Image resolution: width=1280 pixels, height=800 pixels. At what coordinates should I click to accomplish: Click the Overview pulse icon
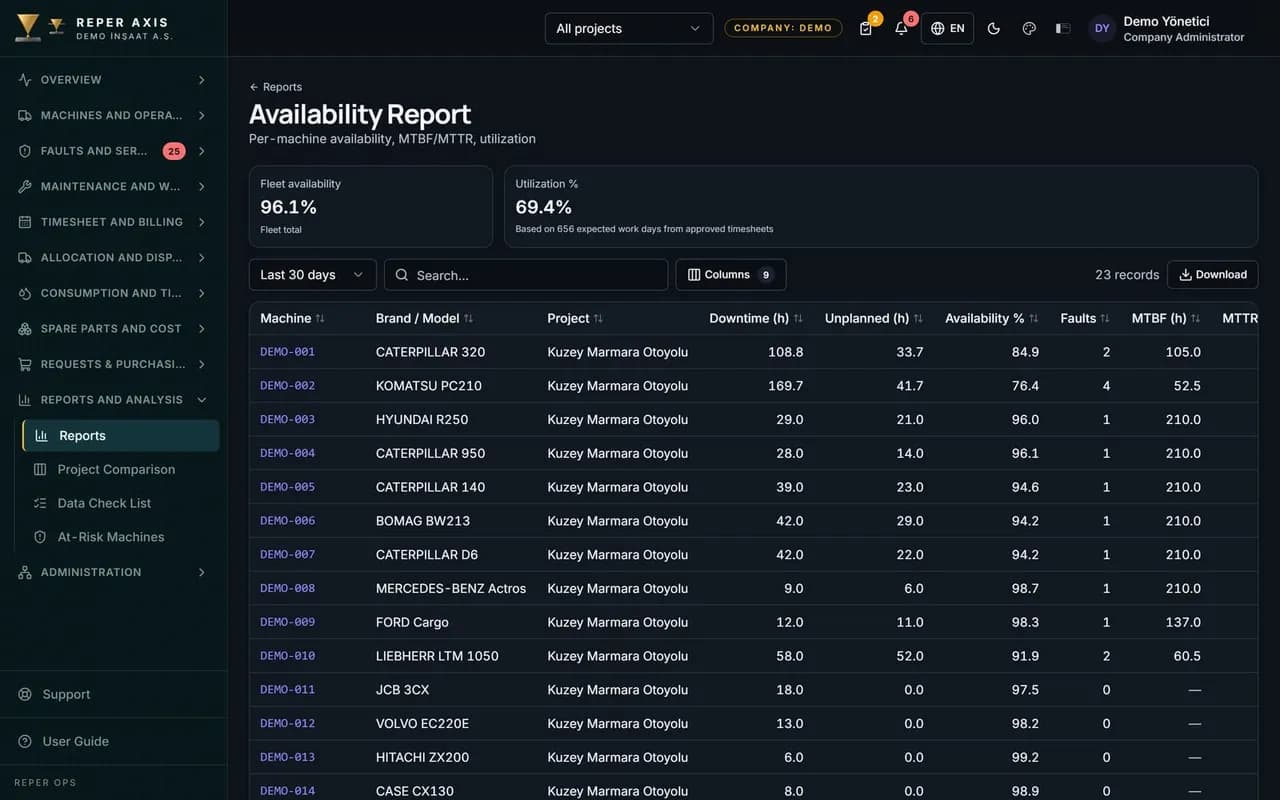click(x=25, y=80)
